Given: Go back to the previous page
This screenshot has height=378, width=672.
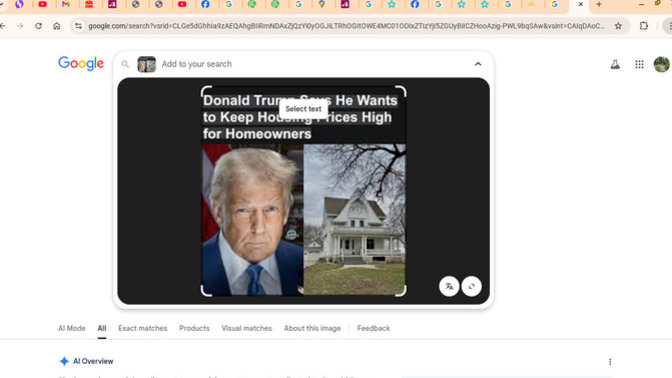Looking at the screenshot, I should pyautogui.click(x=3, y=26).
